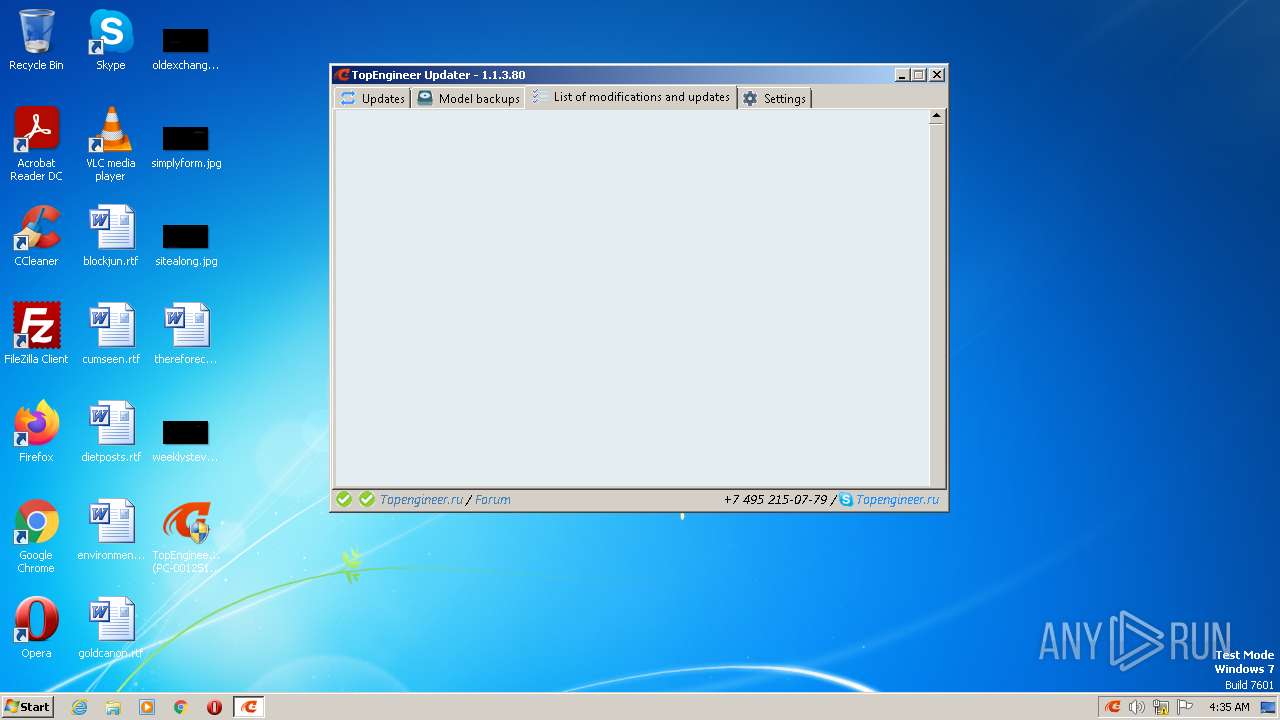
Task: Minimize the TopEngineer Updater window
Action: click(x=902, y=75)
